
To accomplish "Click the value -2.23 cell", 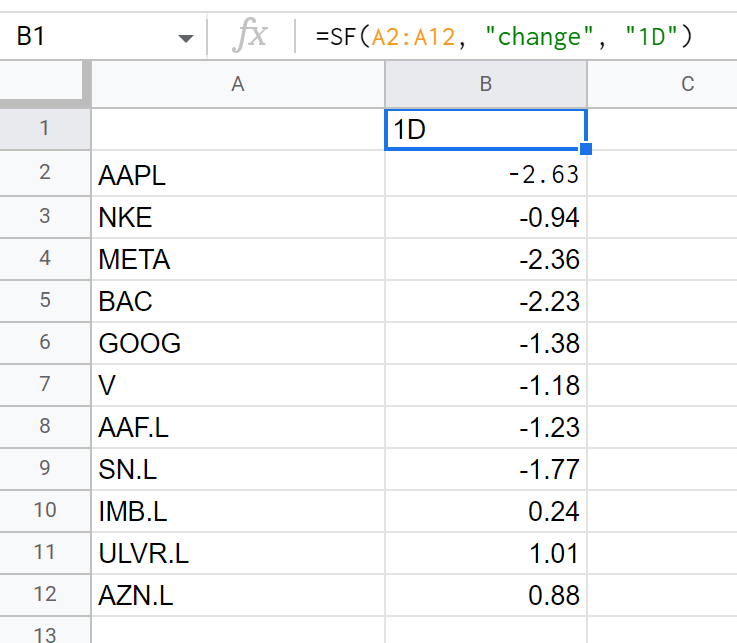I will (486, 300).
